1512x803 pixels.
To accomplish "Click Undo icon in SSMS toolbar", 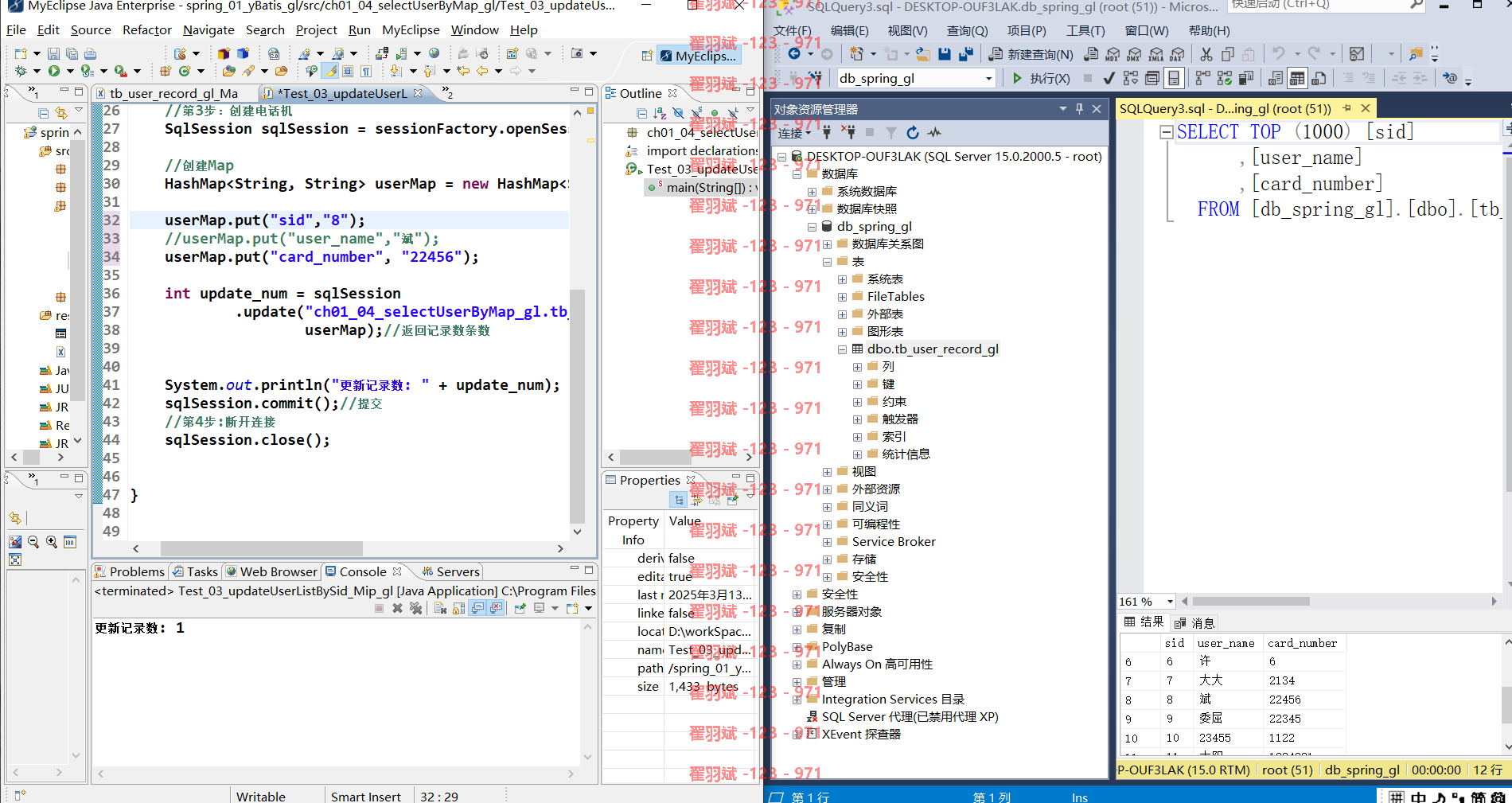I will (1279, 54).
